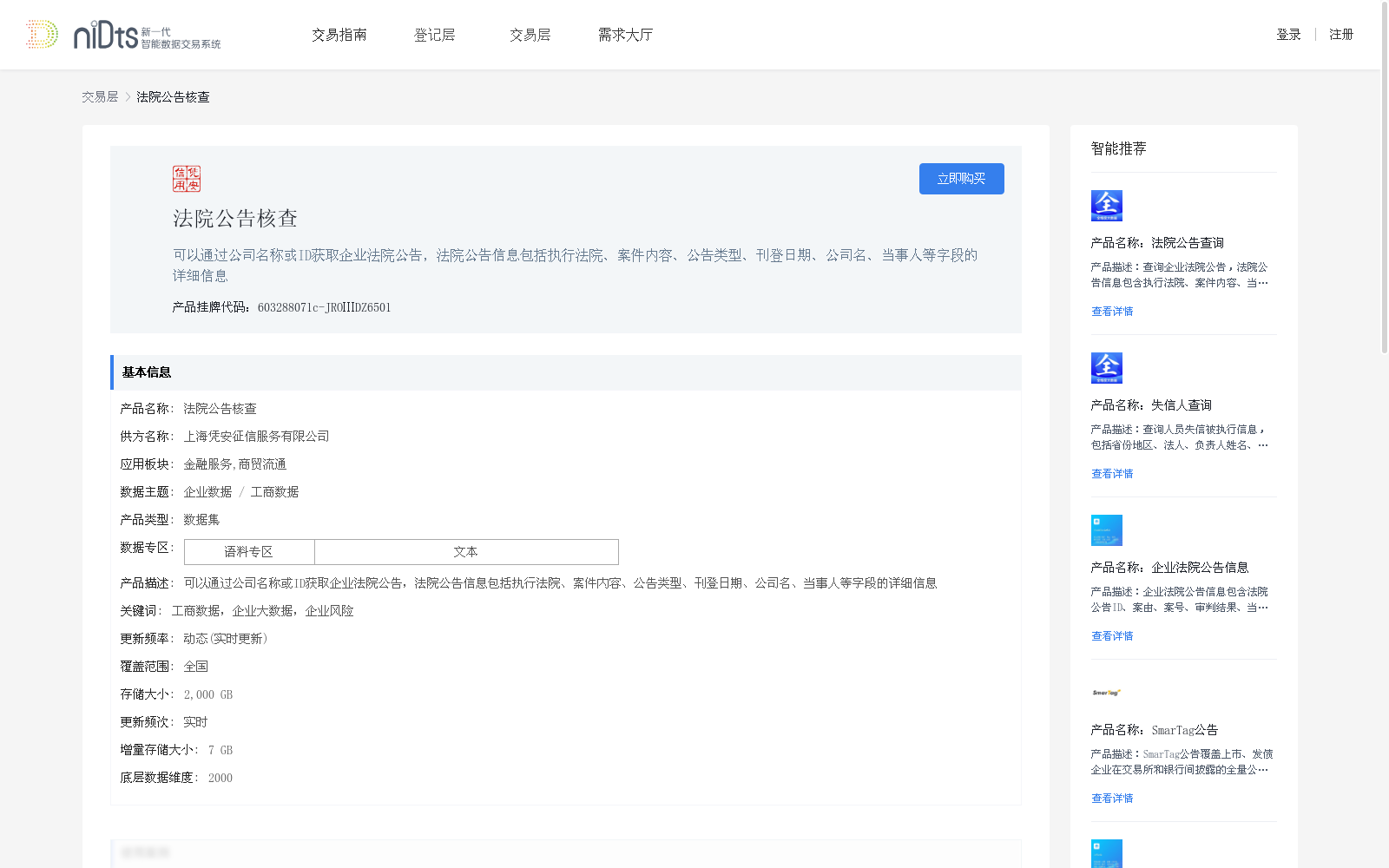Open the 交易指南 menu
The width and height of the screenshot is (1389, 868).
[x=339, y=35]
